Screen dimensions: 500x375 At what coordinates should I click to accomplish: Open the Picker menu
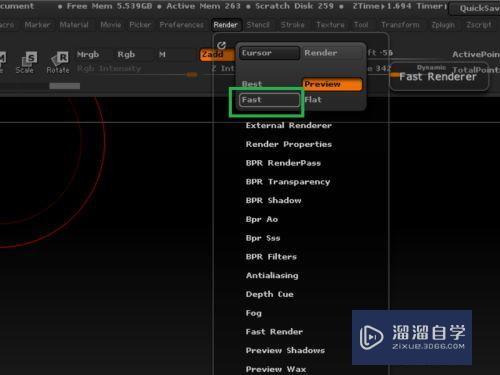pyautogui.click(x=140, y=25)
